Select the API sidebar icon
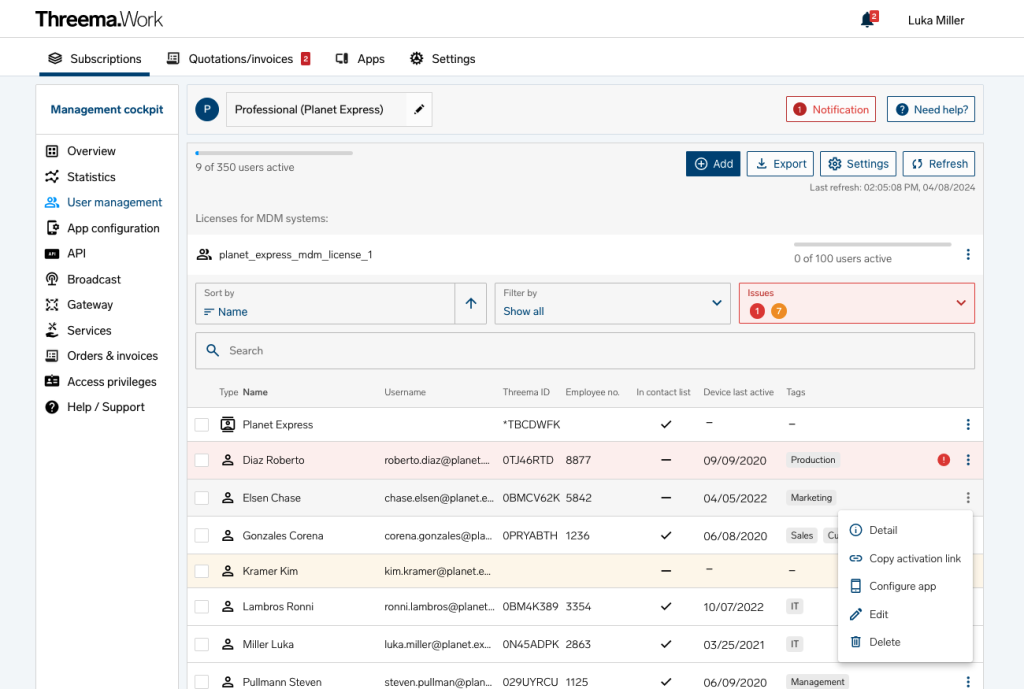This screenshot has width=1024, height=689. [x=54, y=253]
